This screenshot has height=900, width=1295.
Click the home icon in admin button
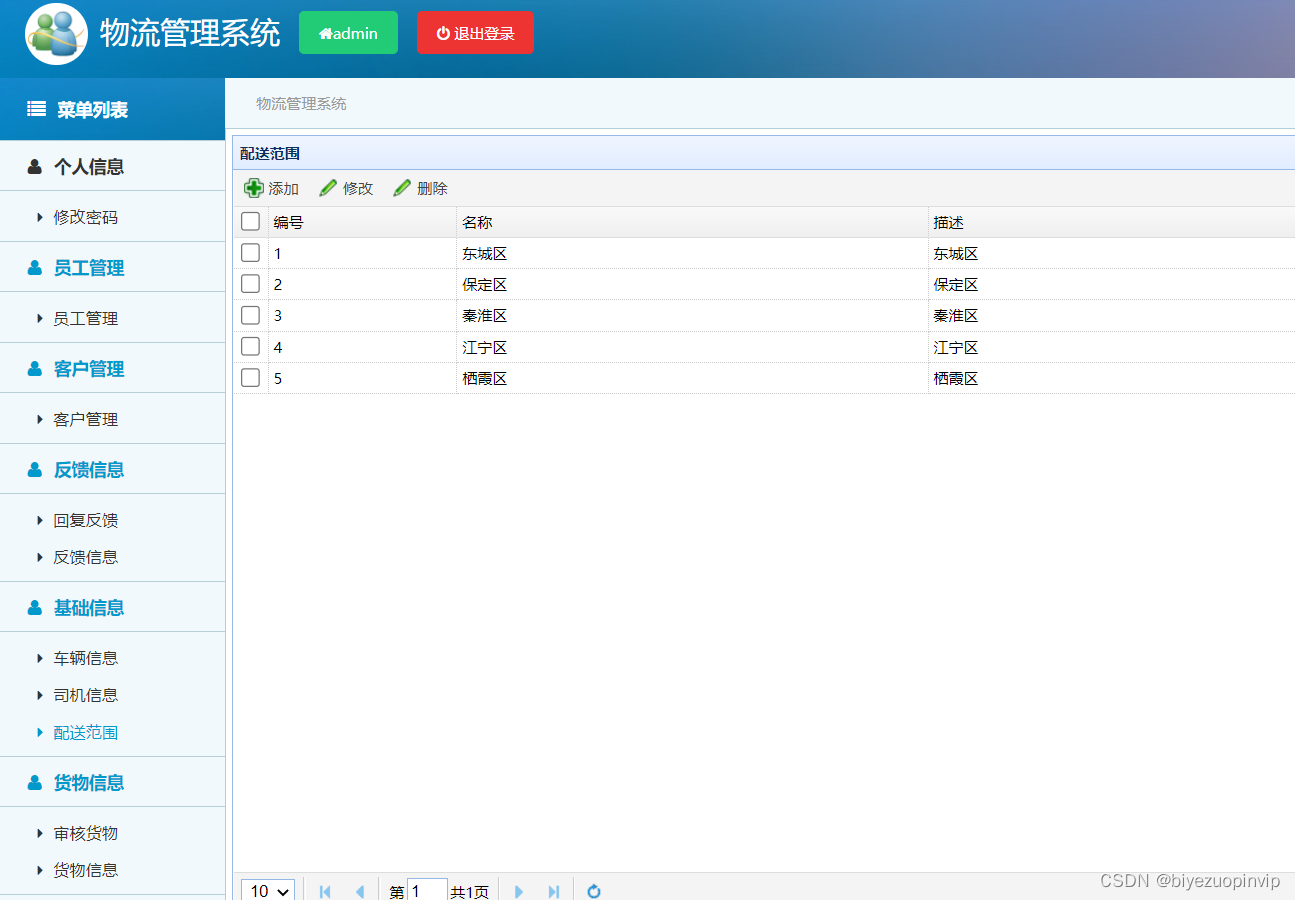click(325, 33)
